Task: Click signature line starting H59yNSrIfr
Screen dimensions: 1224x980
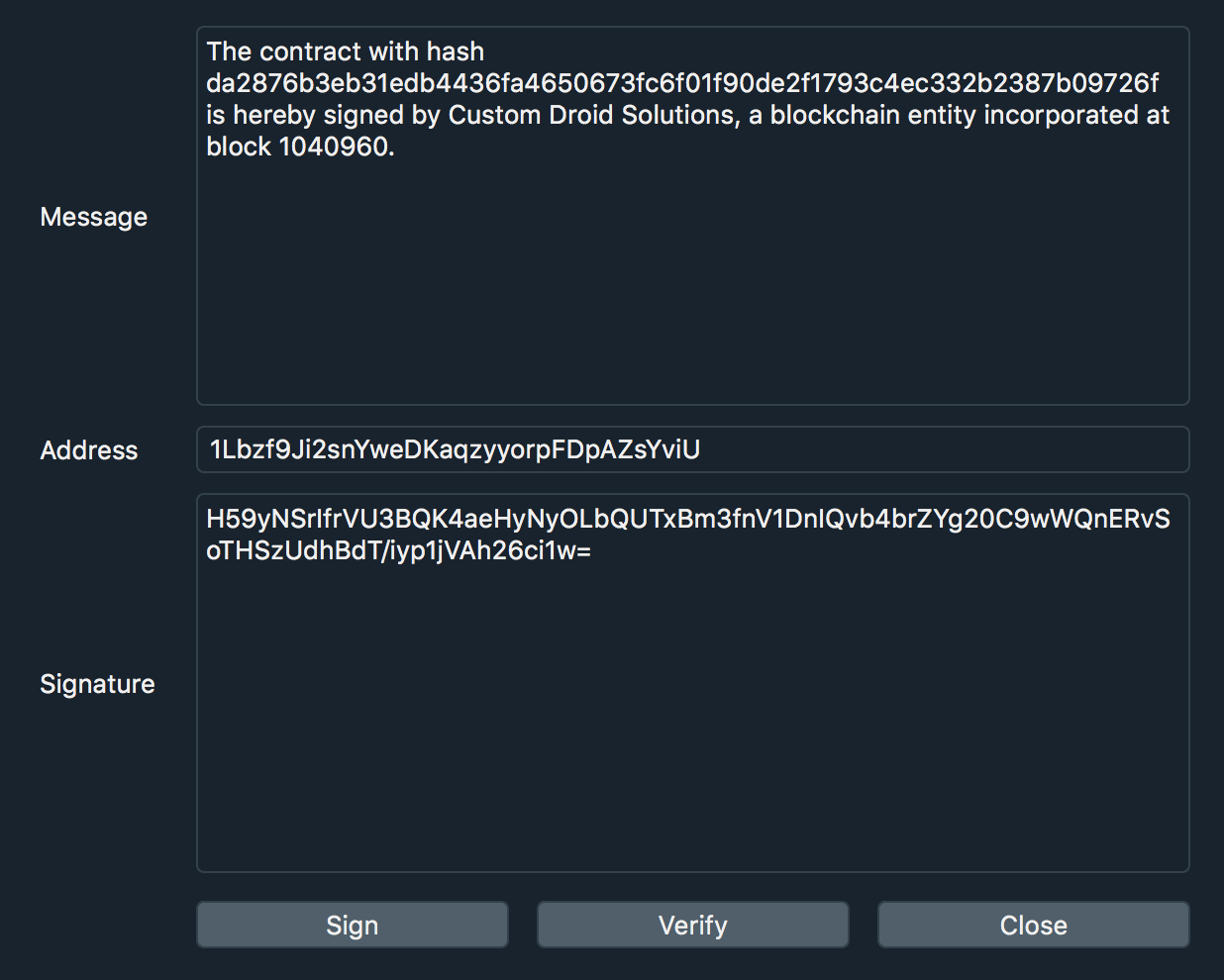Action: pos(688,519)
